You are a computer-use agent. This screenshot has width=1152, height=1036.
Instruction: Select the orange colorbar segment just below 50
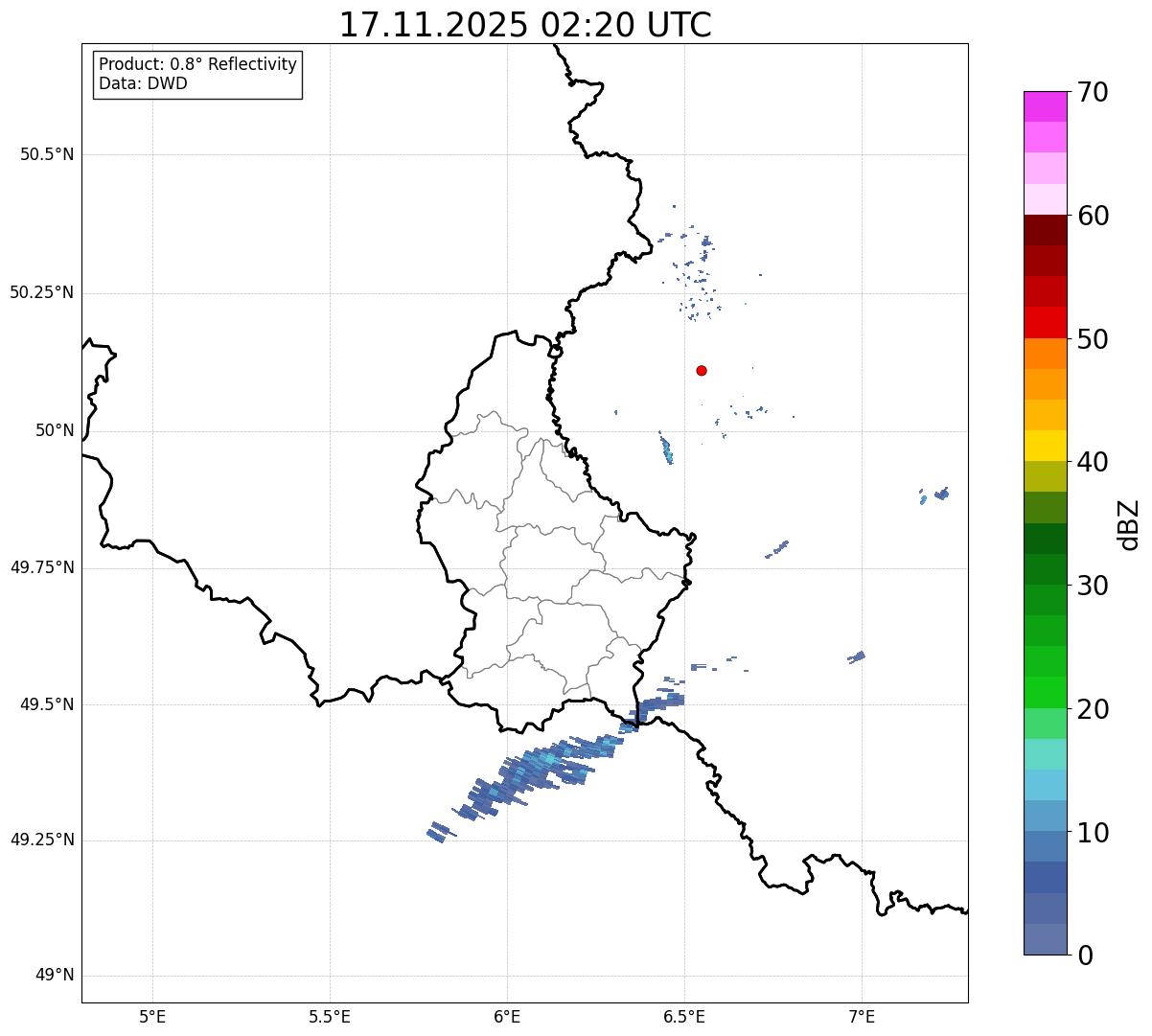1045,354
